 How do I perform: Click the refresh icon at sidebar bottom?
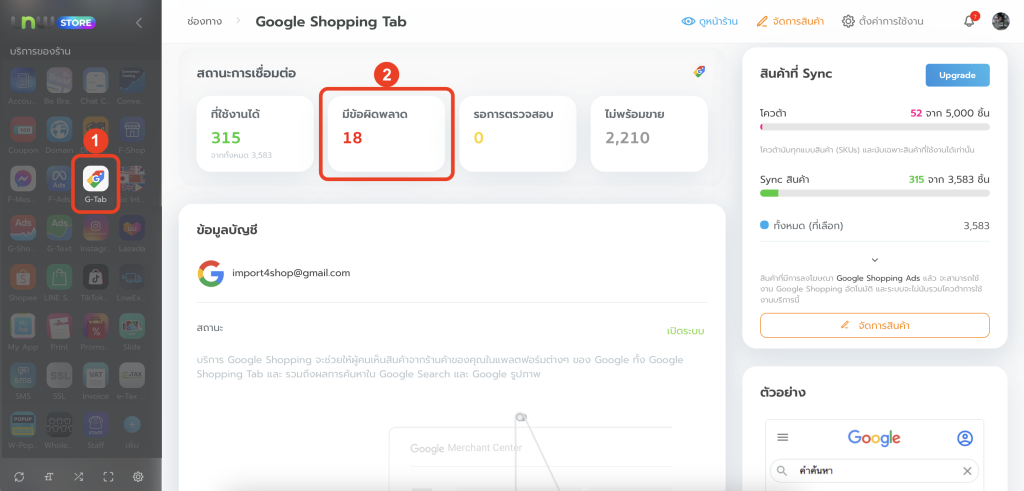pyautogui.click(x=19, y=476)
